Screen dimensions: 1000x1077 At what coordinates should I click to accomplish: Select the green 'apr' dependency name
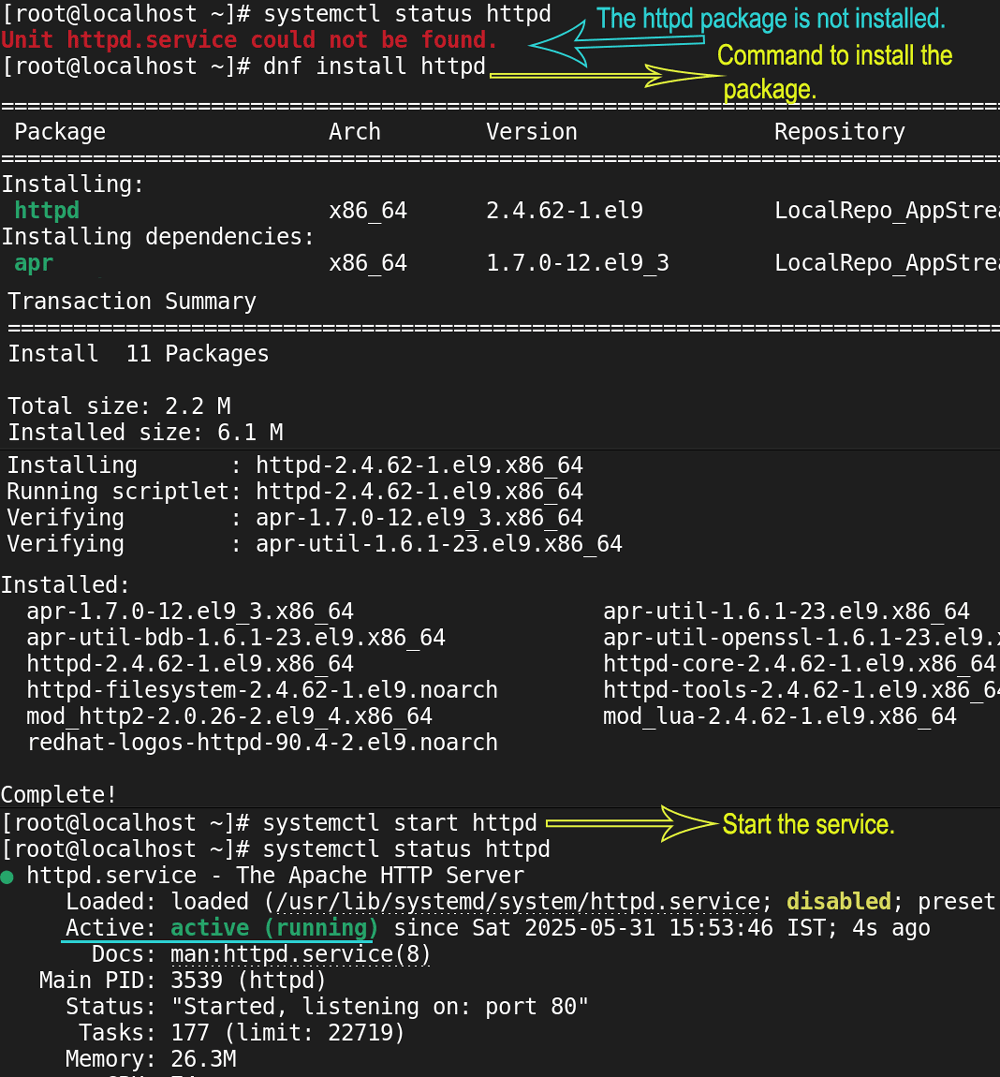(34, 263)
